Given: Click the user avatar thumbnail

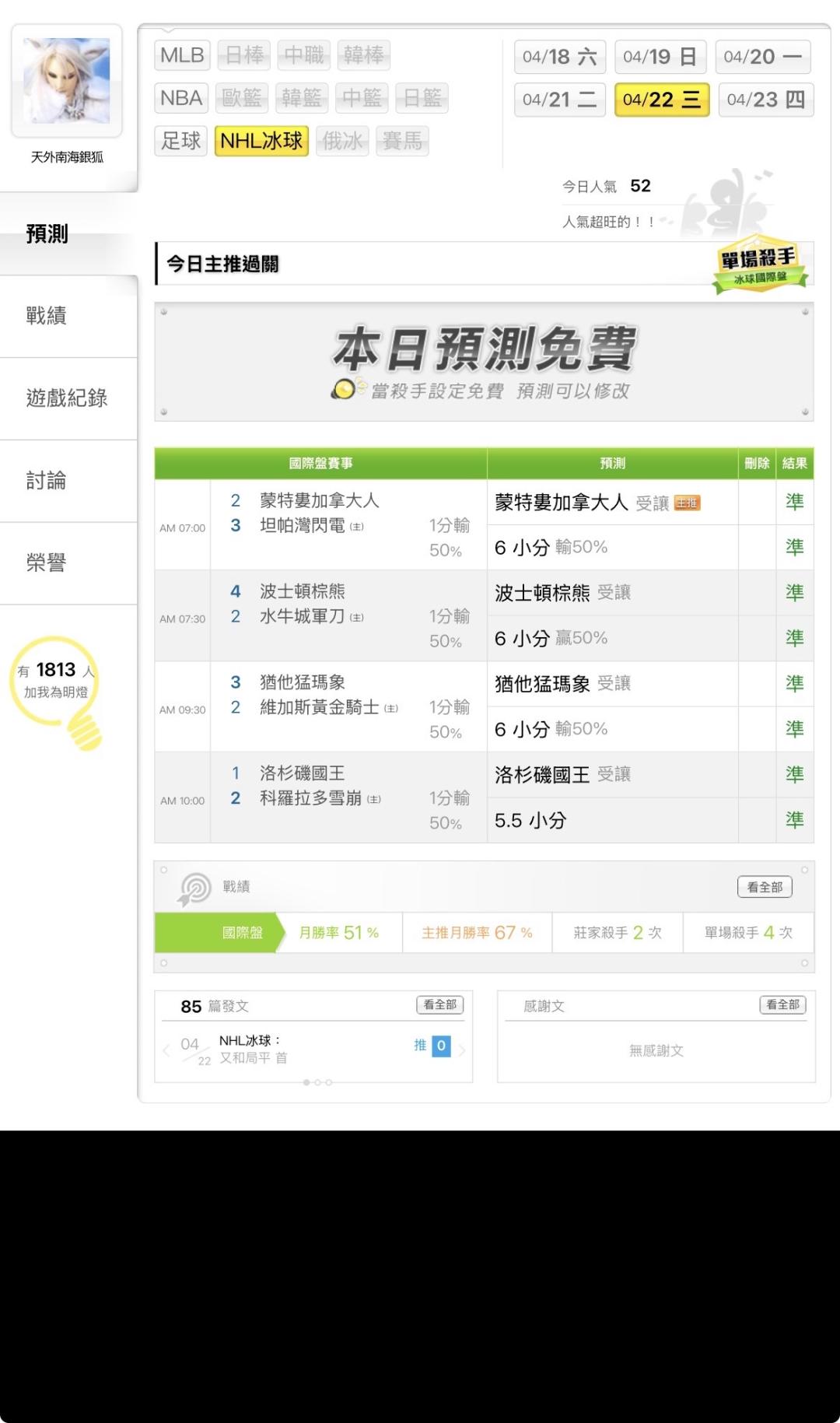Looking at the screenshot, I should click(67, 81).
